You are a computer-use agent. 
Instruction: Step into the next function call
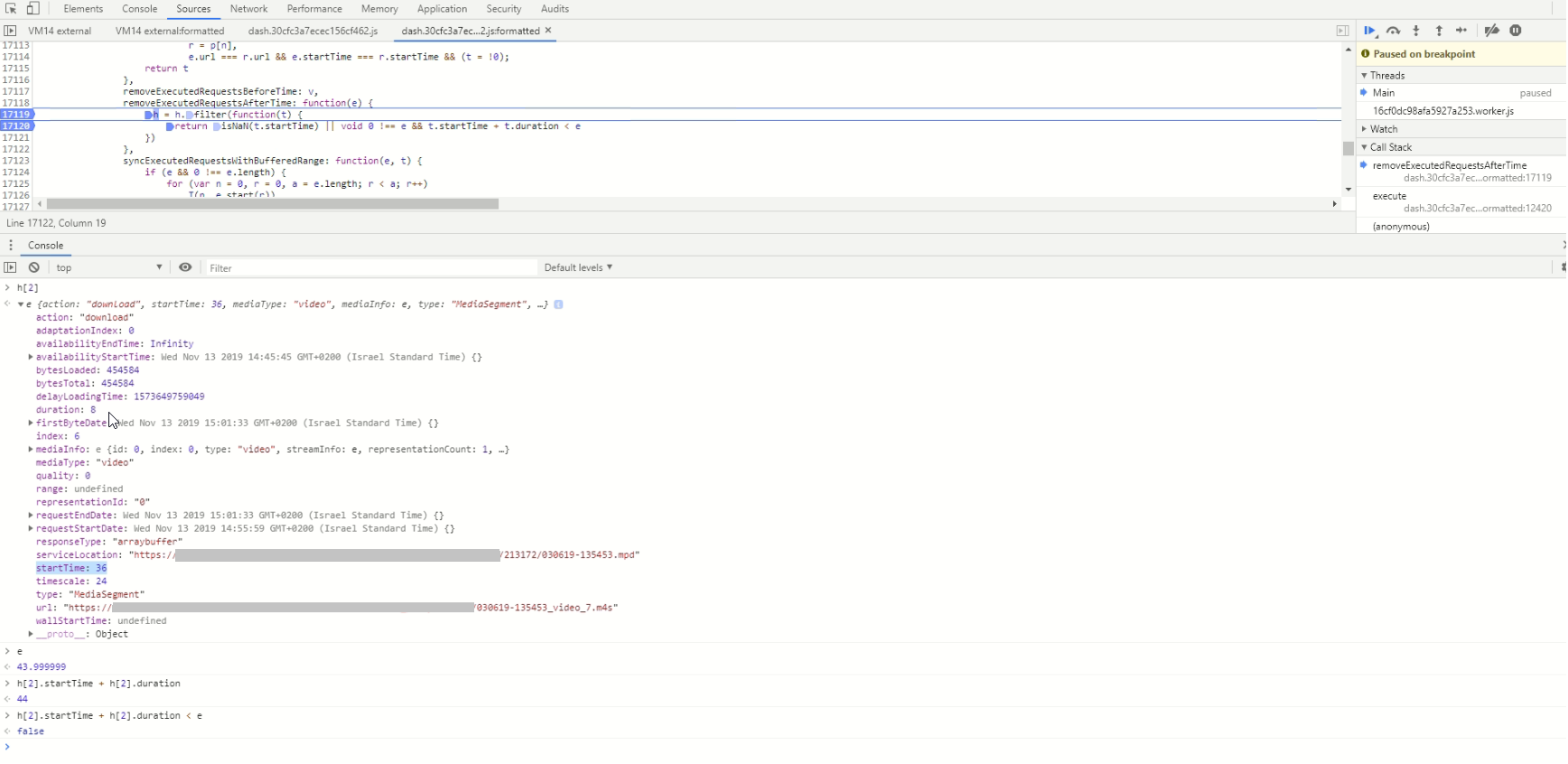1416,31
